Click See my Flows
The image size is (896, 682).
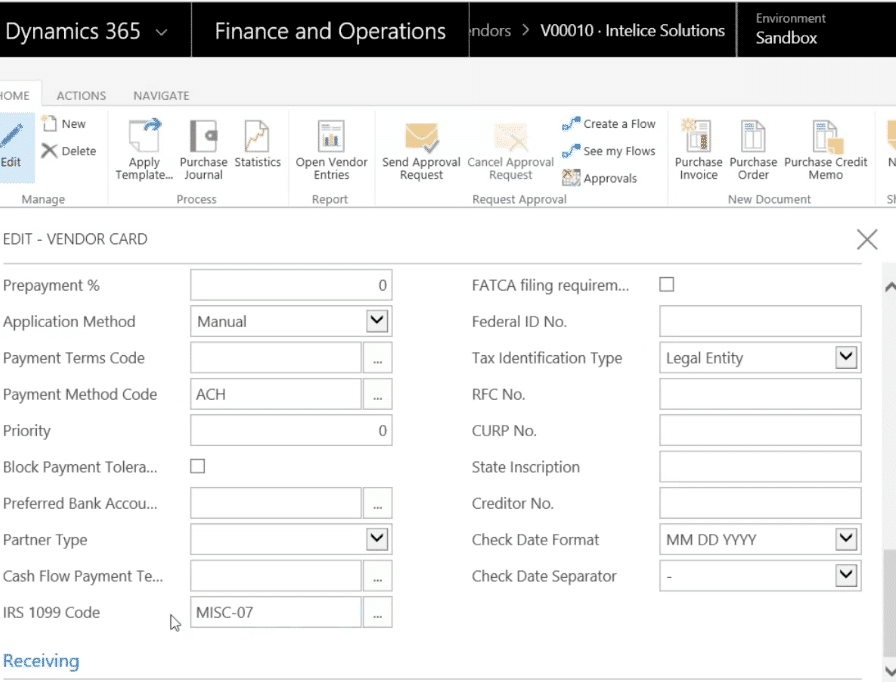click(x=609, y=151)
